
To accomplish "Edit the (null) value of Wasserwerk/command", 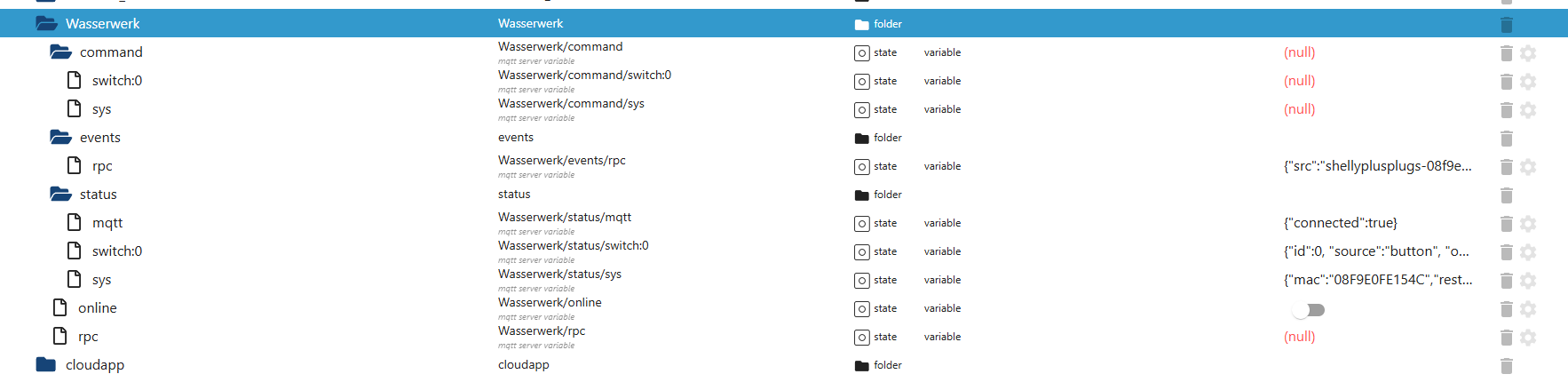I will click(1299, 52).
